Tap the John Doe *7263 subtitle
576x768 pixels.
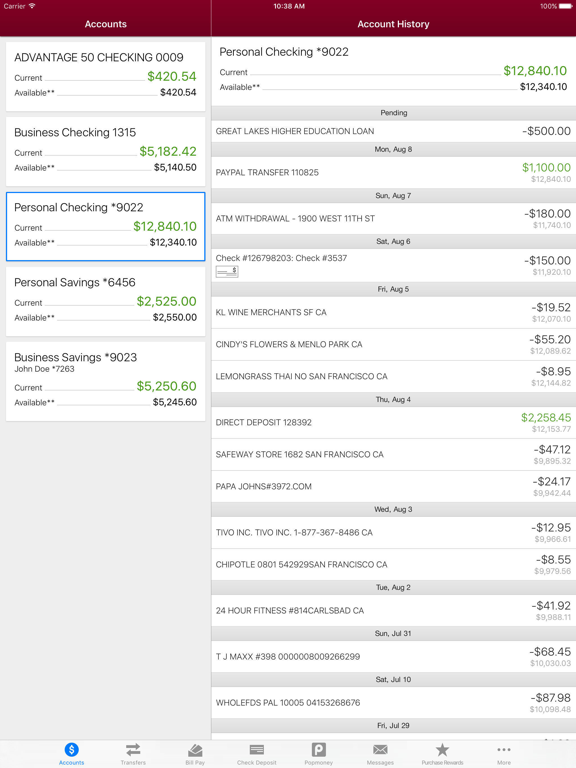point(44,369)
